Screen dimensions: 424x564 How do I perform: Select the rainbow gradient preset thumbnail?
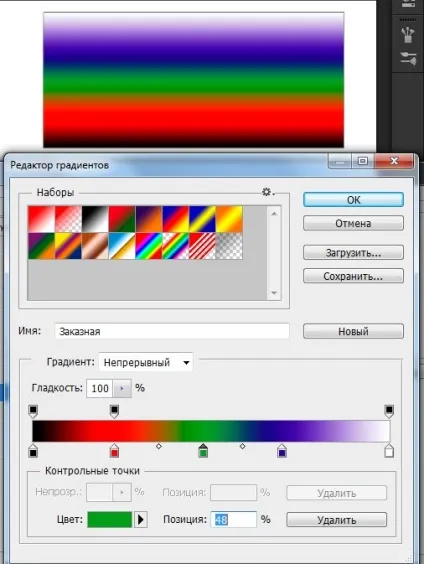(149, 246)
